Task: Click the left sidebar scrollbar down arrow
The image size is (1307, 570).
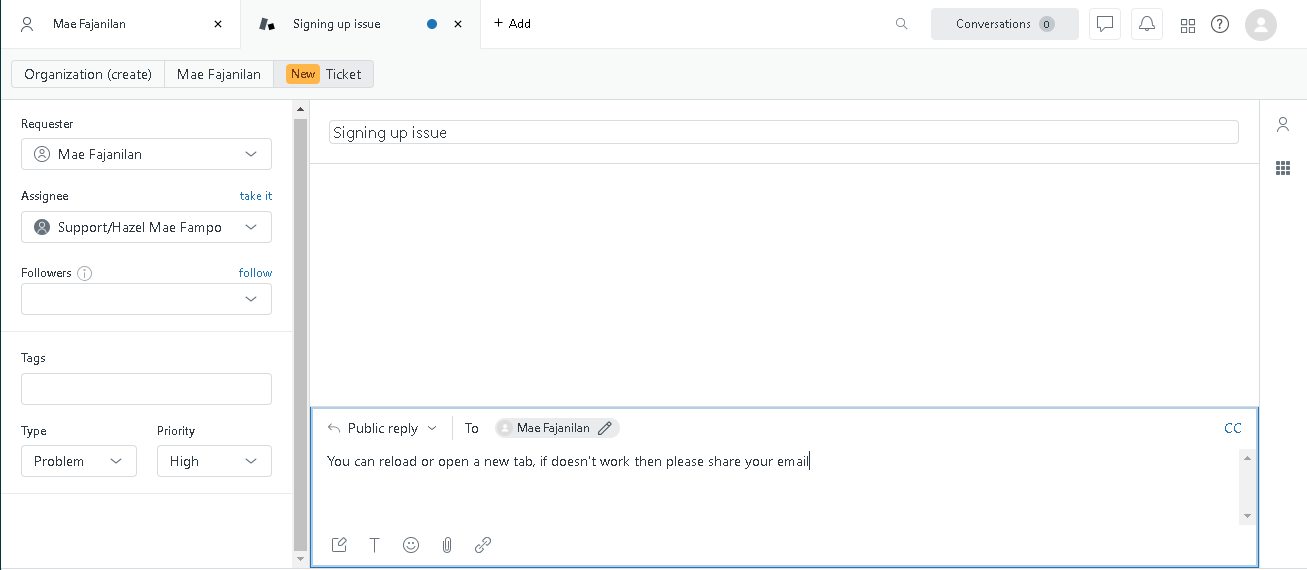Action: [x=300, y=559]
